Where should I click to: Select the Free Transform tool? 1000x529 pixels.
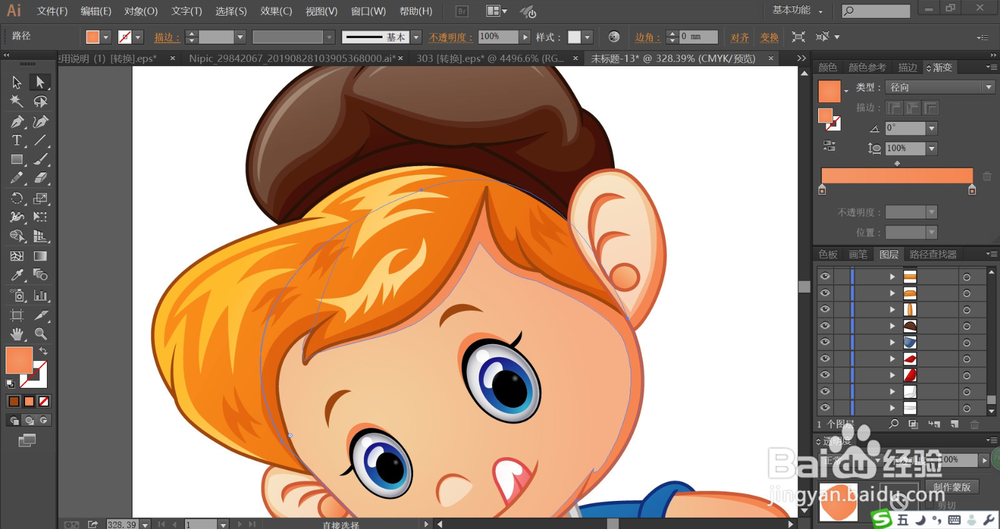coord(40,218)
